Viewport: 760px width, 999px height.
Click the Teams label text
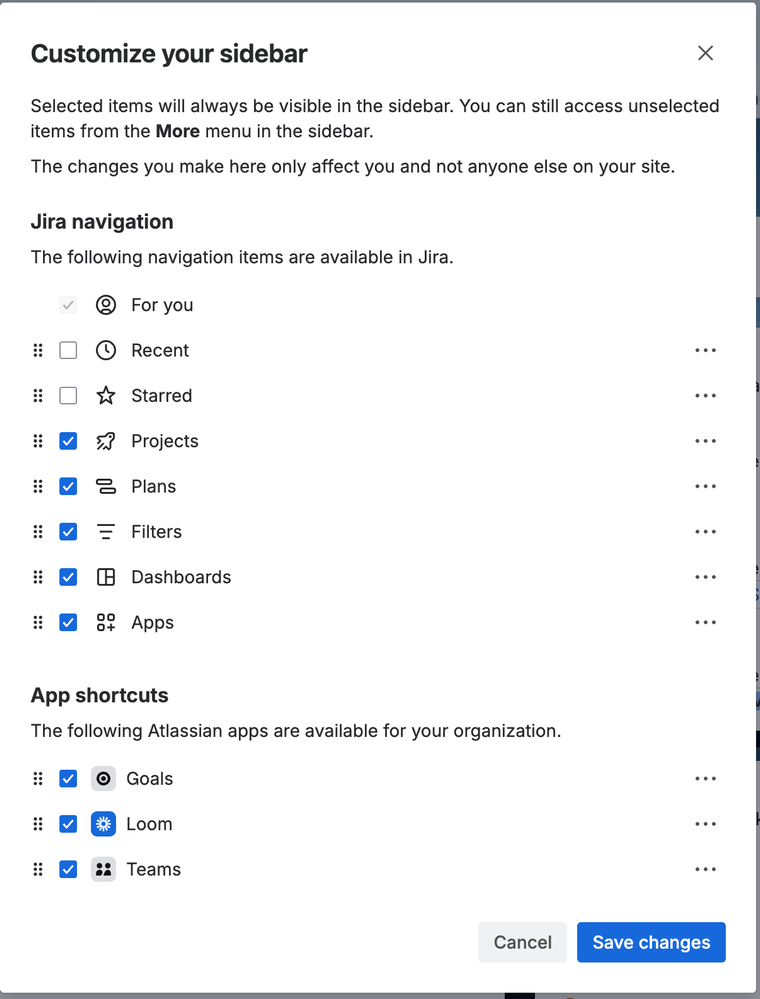154,869
